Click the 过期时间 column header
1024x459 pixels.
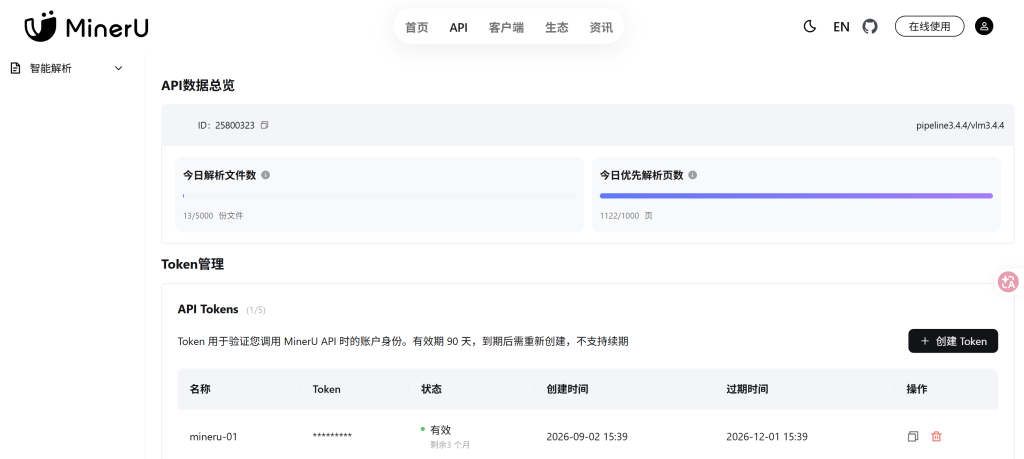pos(747,388)
